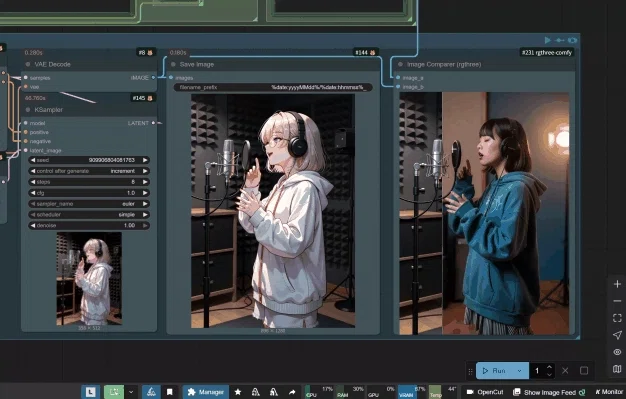This screenshot has height=399, width=626.
Task: Collapse the Save Image node using its title dot
Action: tap(173, 64)
